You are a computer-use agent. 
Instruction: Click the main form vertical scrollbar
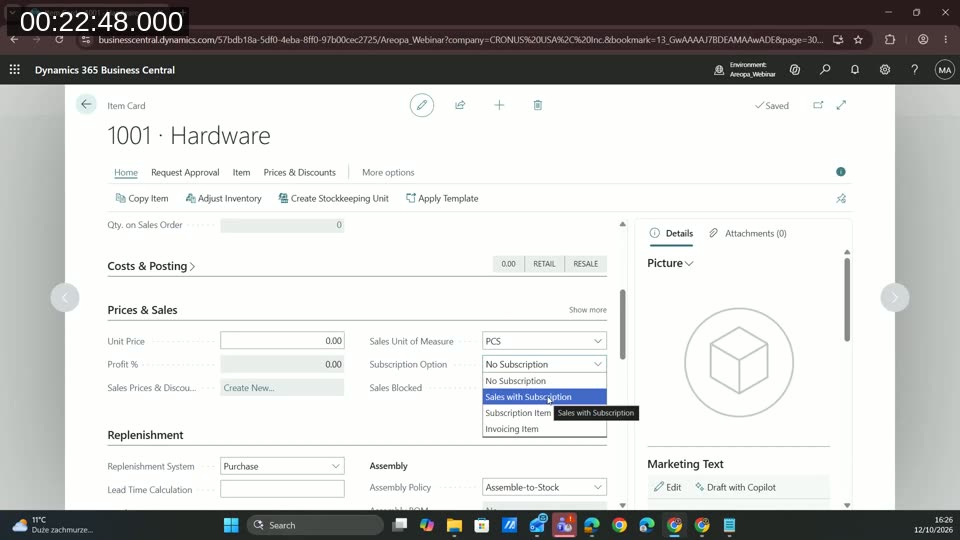[623, 324]
